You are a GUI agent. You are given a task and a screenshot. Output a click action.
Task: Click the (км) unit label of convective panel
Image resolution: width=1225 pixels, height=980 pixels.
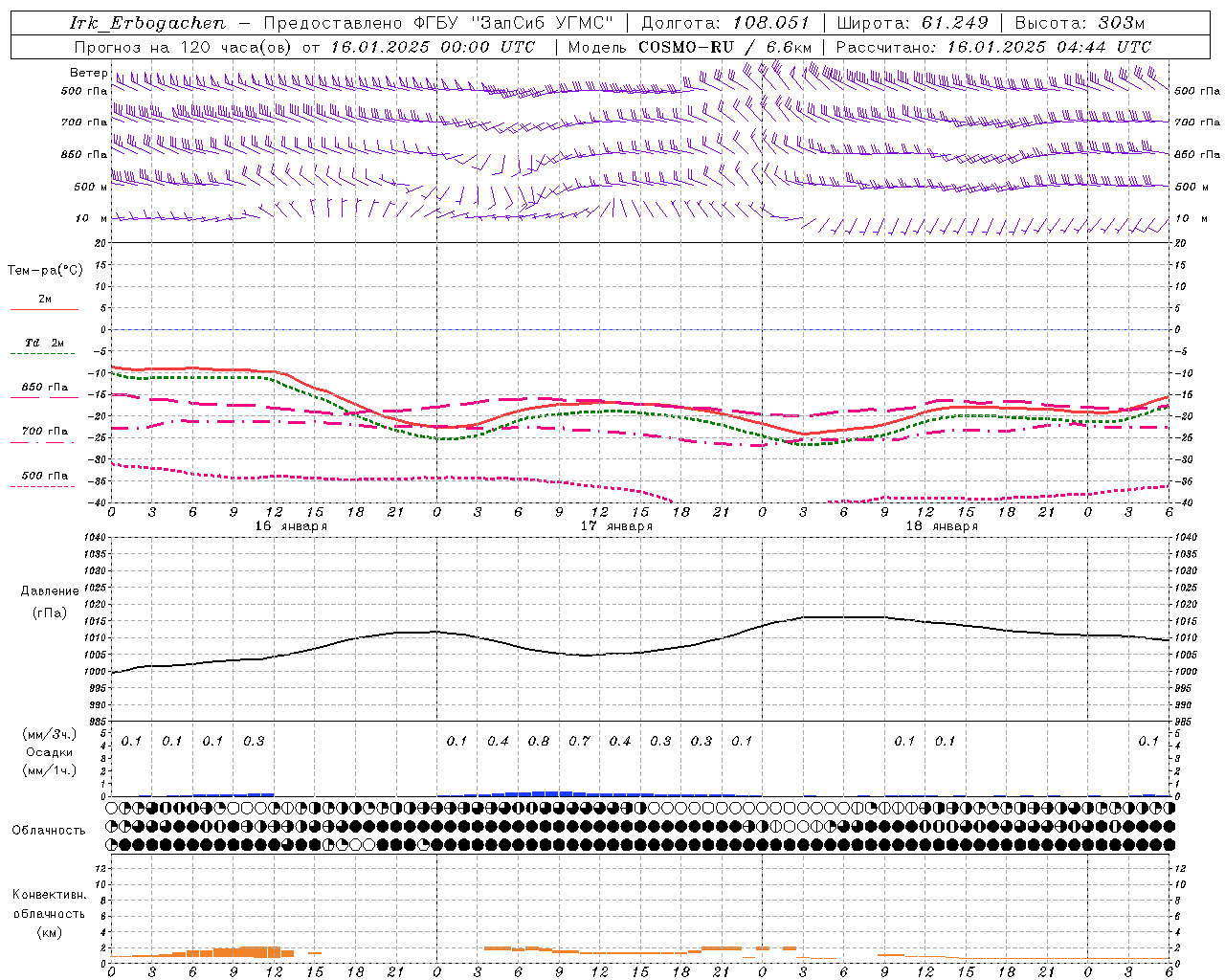[x=50, y=931]
